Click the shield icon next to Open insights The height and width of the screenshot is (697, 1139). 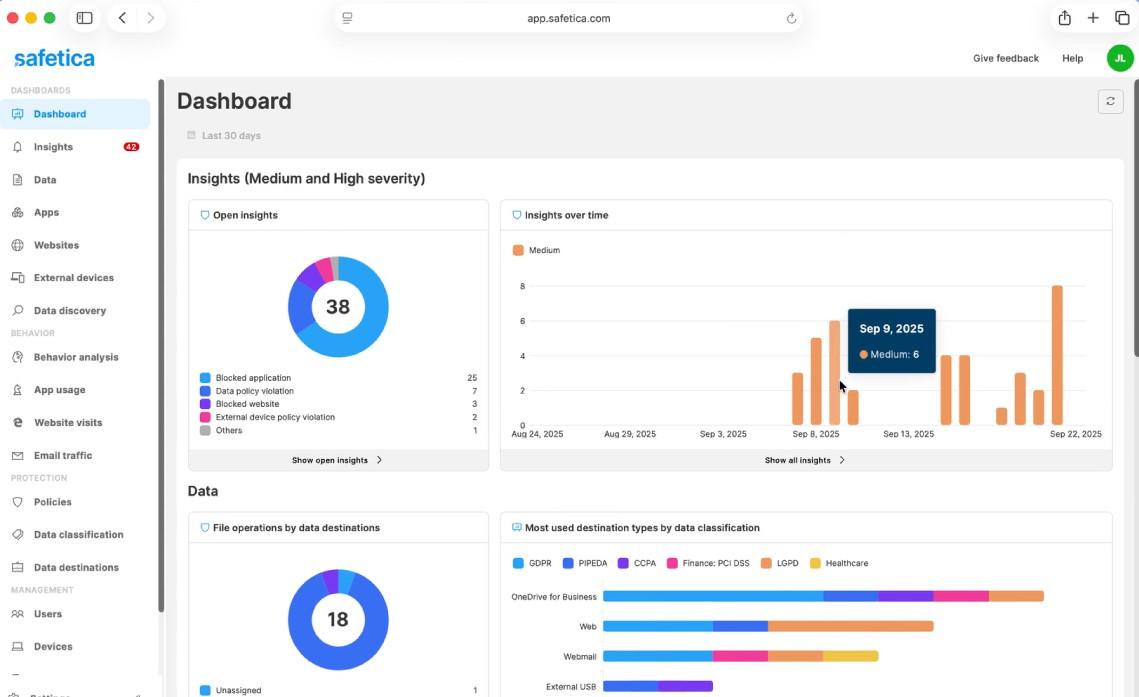point(204,215)
